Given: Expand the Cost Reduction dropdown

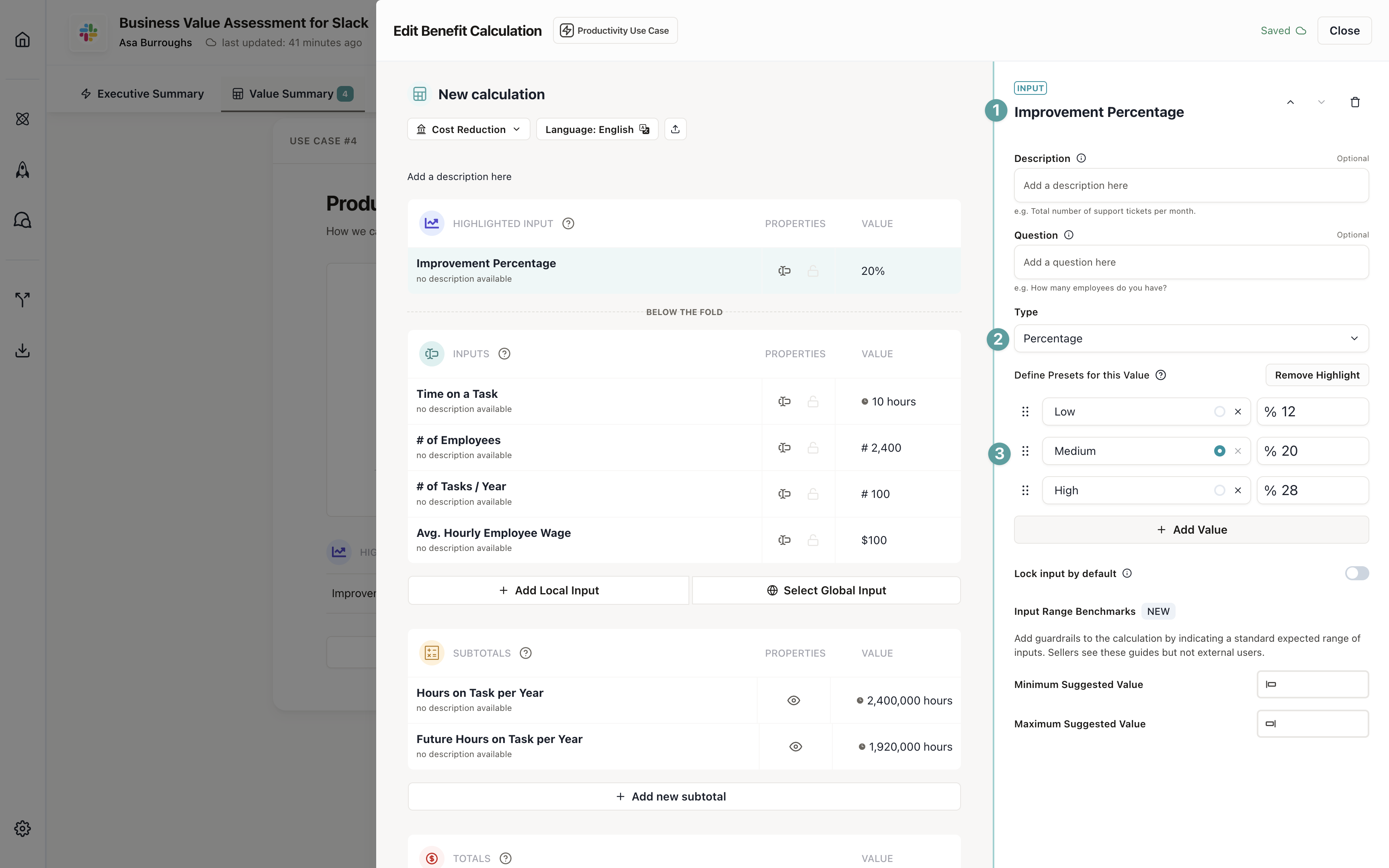Looking at the screenshot, I should pos(468,129).
